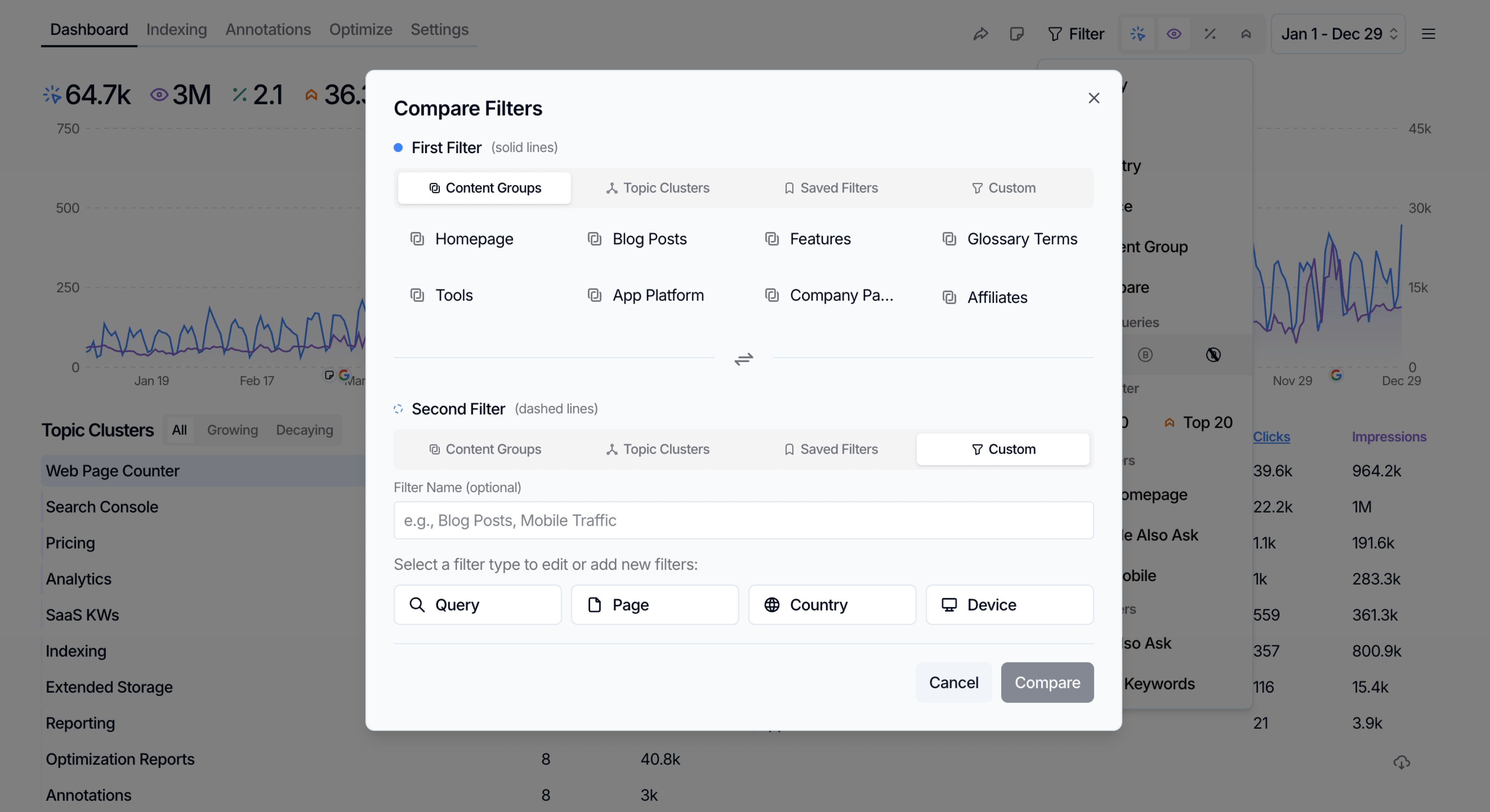Switch to the Indexing tab
Screen dimensions: 1490x812
click(x=176, y=29)
